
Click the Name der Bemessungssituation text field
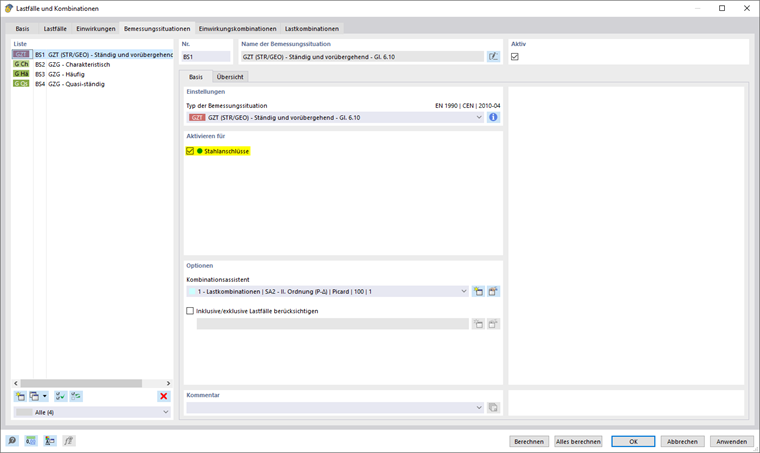[x=362, y=57]
